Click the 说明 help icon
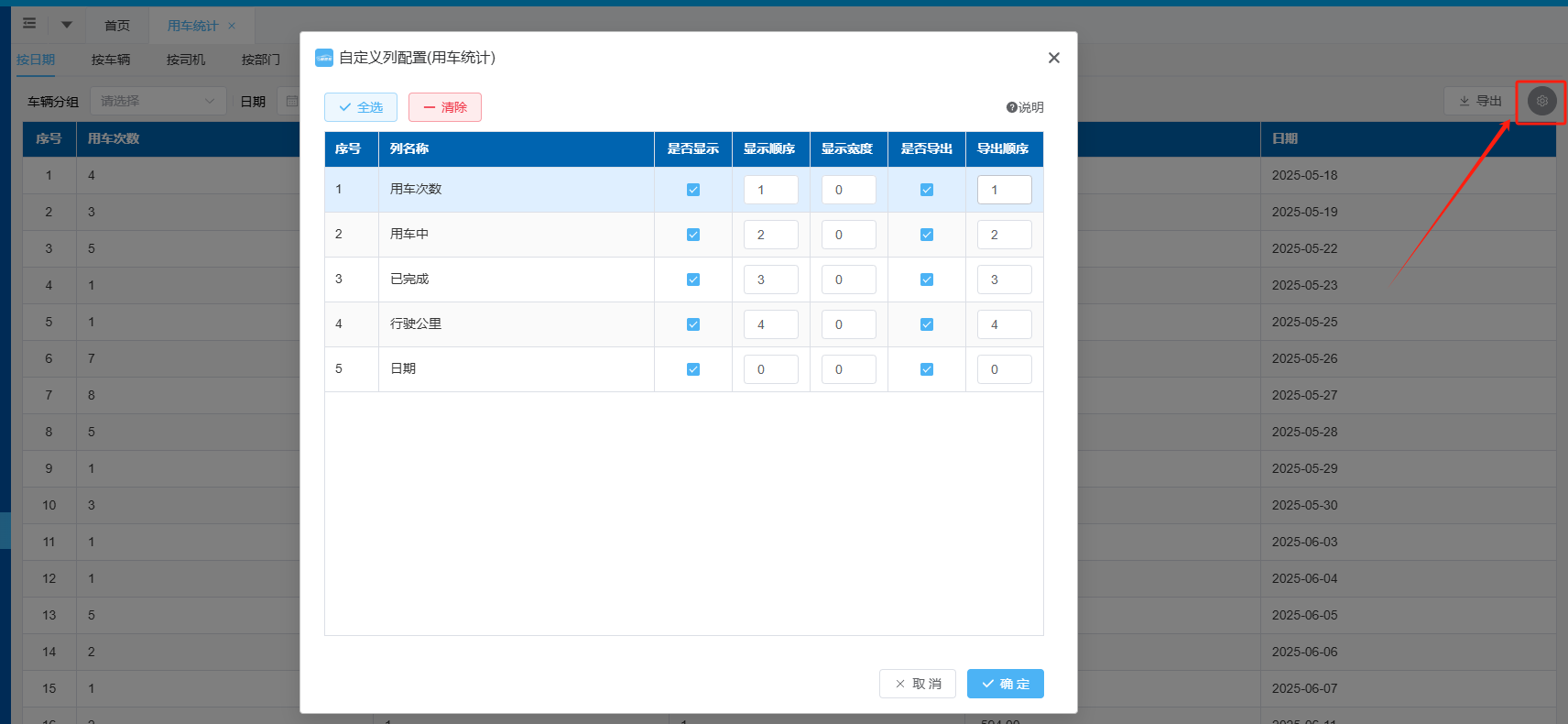 tap(1012, 107)
